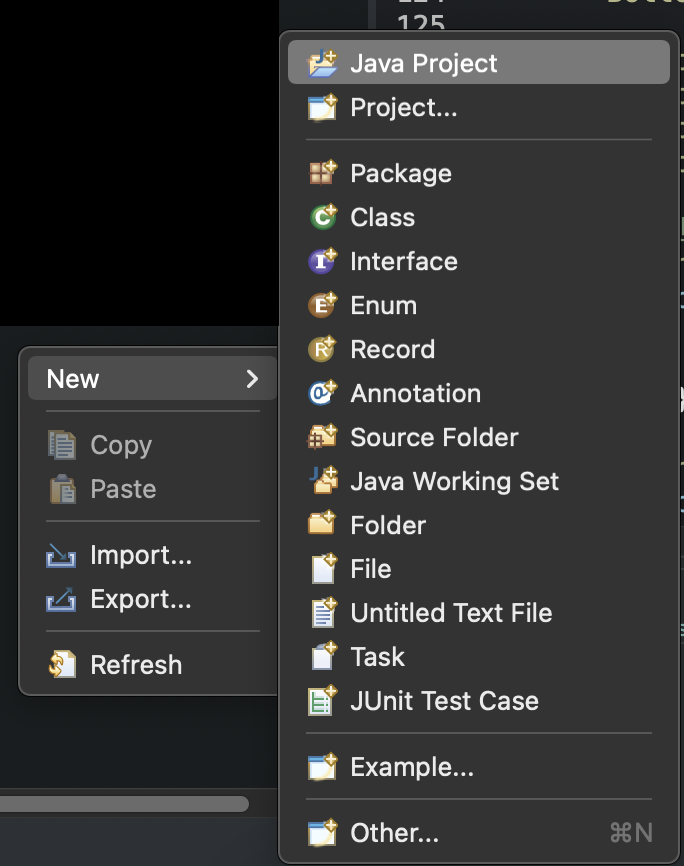
Task: Refresh the workspace from context menu
Action: pos(152,664)
